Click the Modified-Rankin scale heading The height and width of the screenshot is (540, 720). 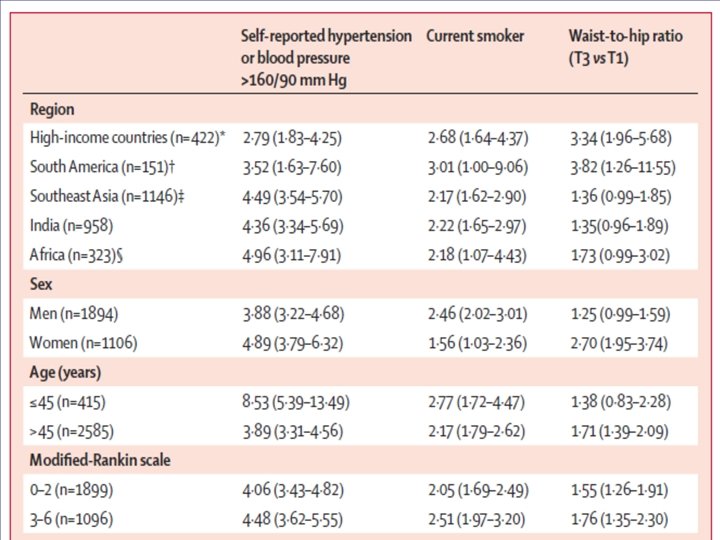point(100,460)
